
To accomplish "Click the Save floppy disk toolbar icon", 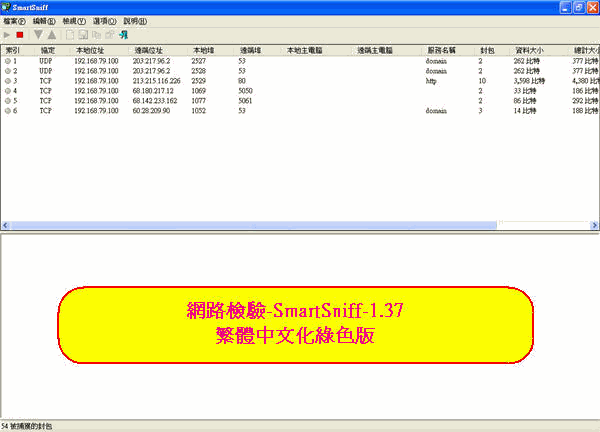I will point(82,35).
